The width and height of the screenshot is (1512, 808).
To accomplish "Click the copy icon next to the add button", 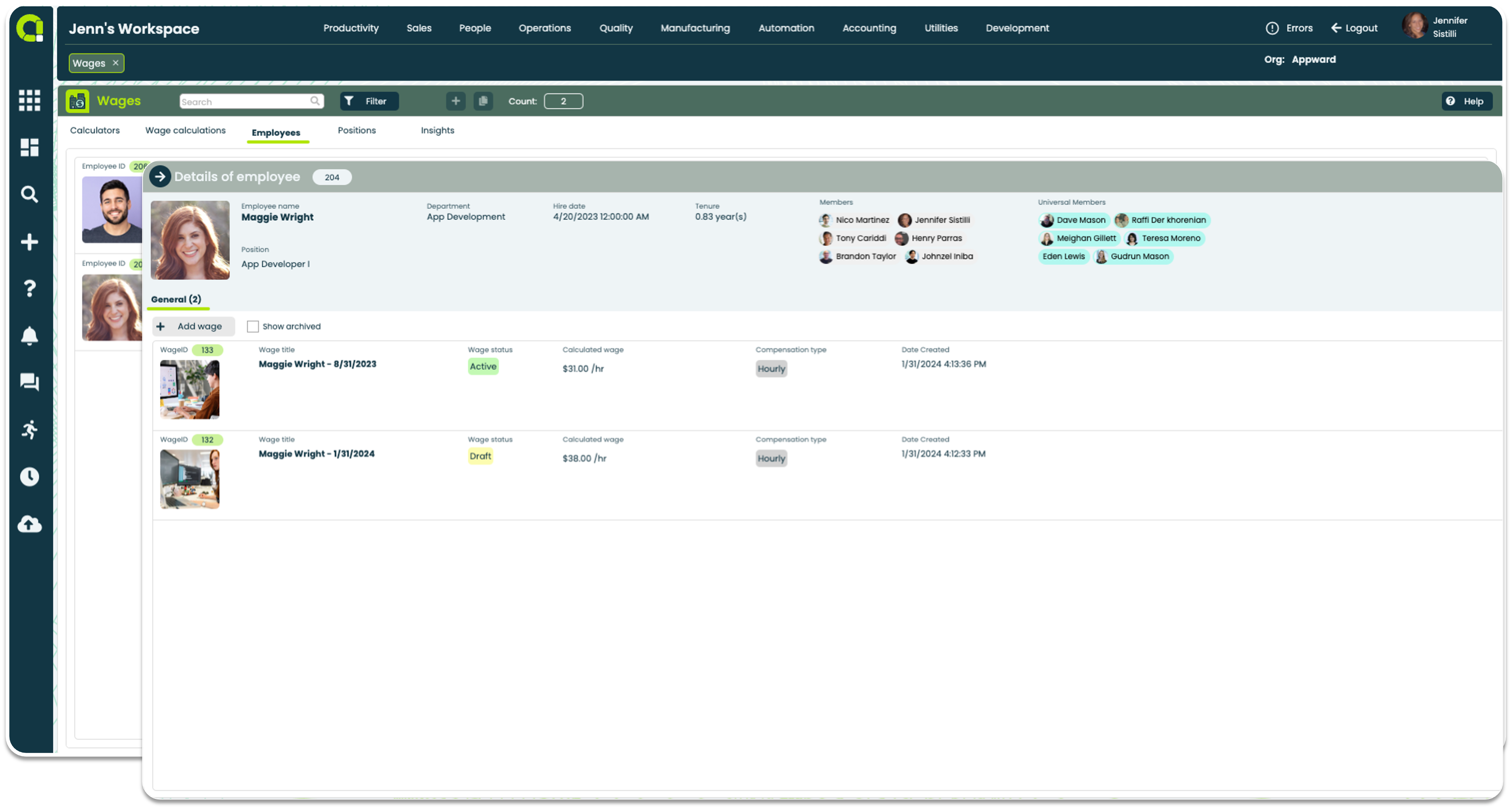I will 483,101.
